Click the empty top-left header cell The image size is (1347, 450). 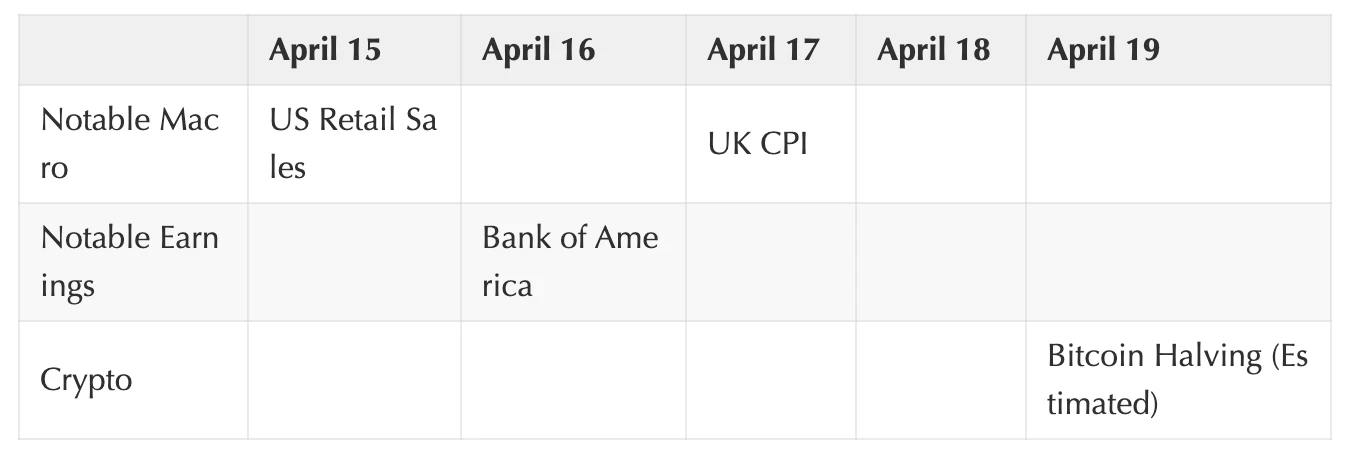[x=133, y=50]
